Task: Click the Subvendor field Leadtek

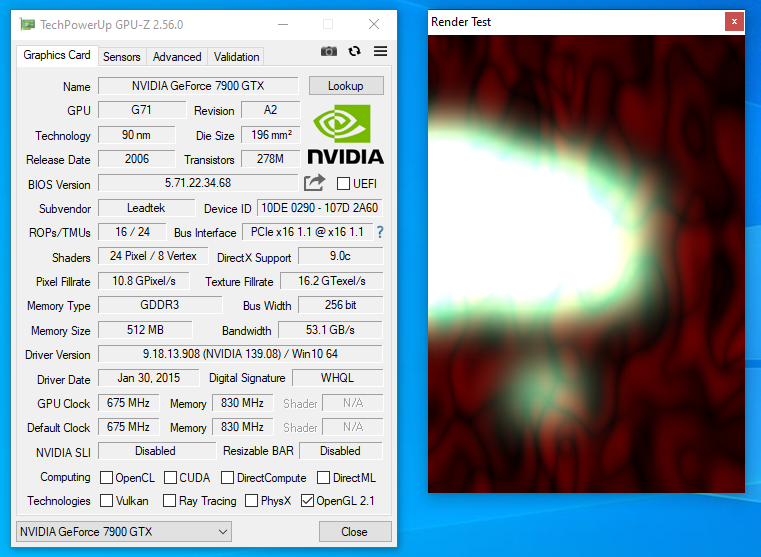Action: click(147, 208)
